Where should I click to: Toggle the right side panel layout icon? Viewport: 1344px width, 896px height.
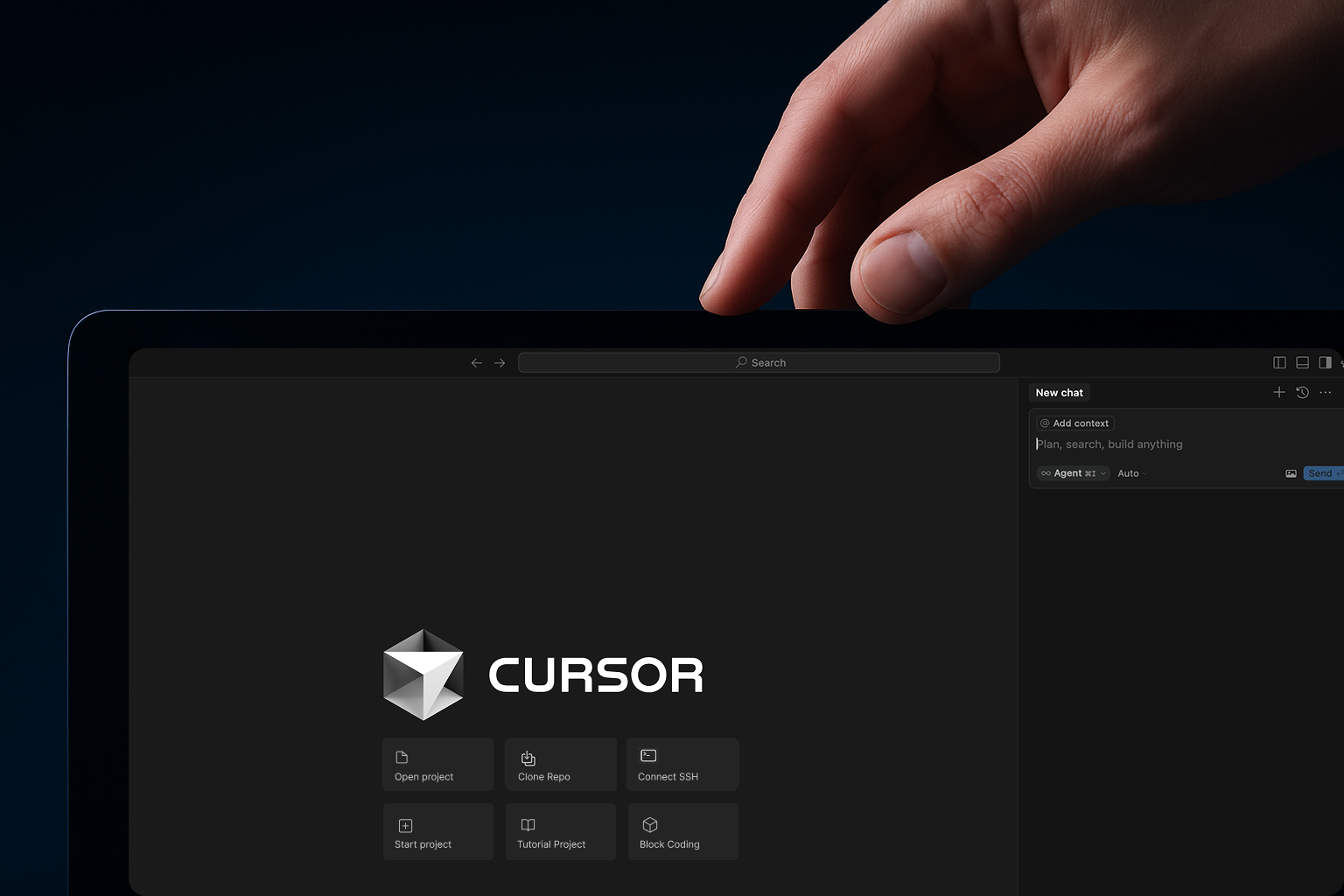point(1325,362)
